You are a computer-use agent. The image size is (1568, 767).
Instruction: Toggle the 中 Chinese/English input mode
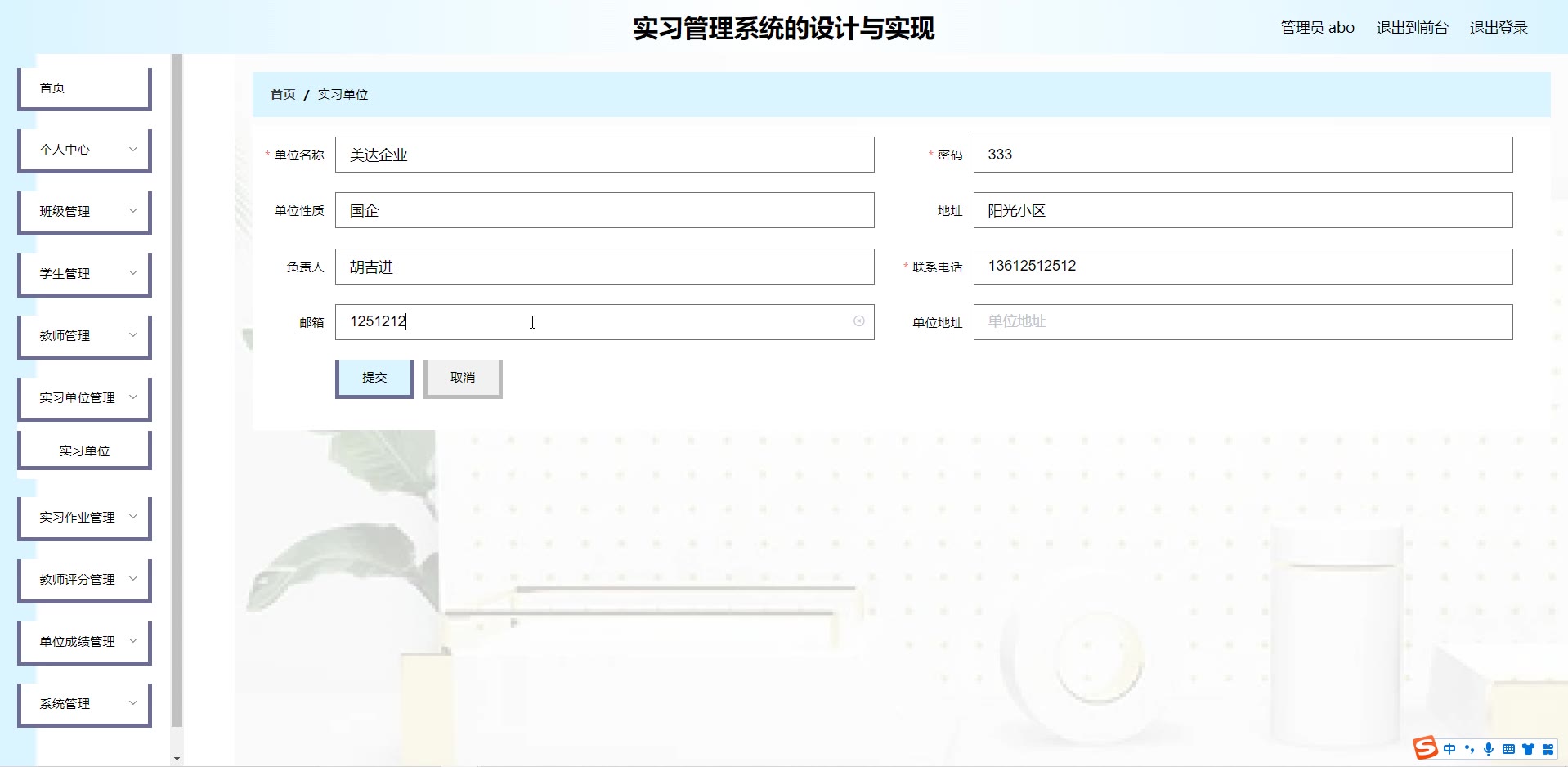[1449, 749]
